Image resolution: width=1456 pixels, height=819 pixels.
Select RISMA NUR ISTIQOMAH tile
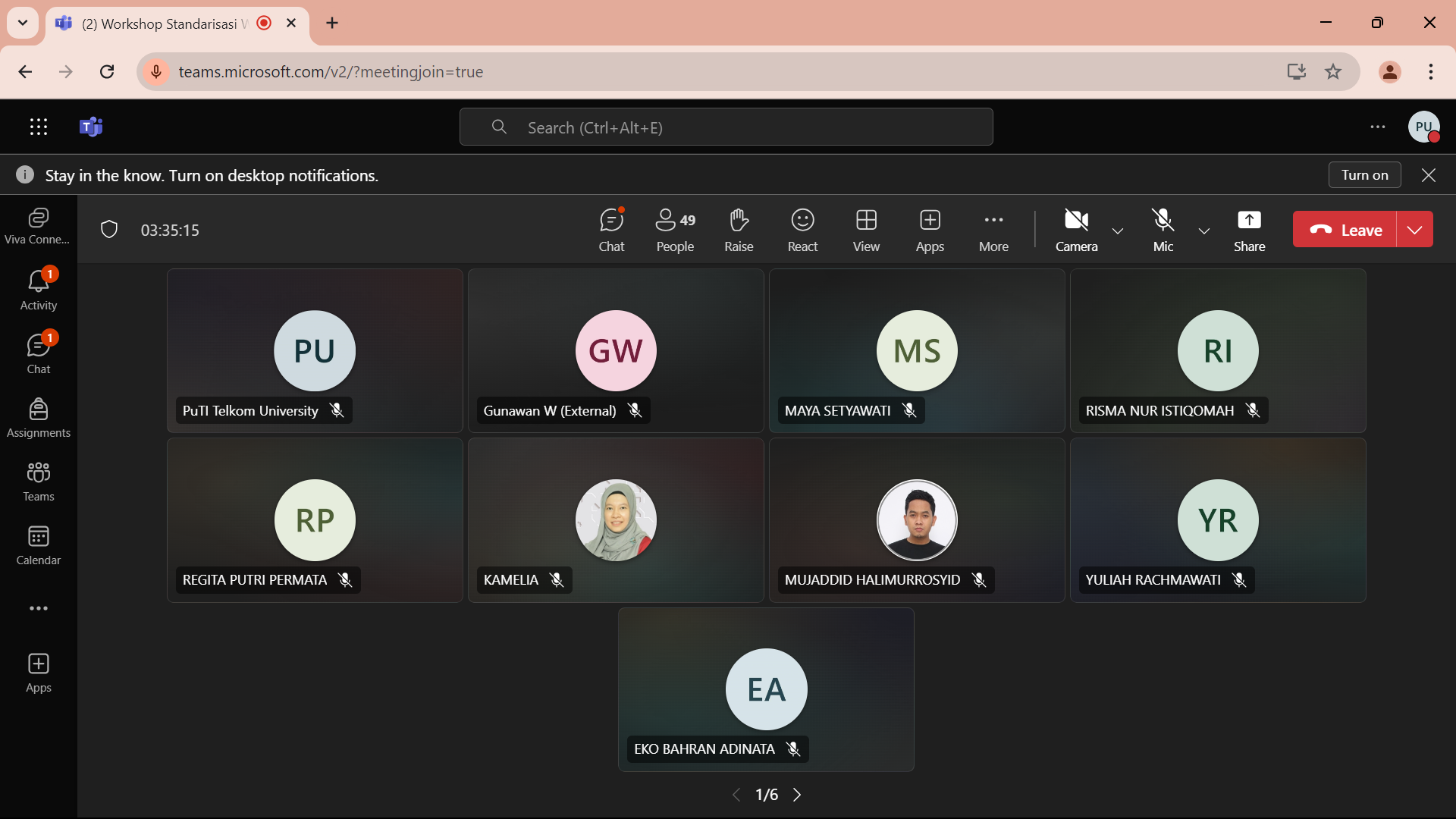point(1218,350)
